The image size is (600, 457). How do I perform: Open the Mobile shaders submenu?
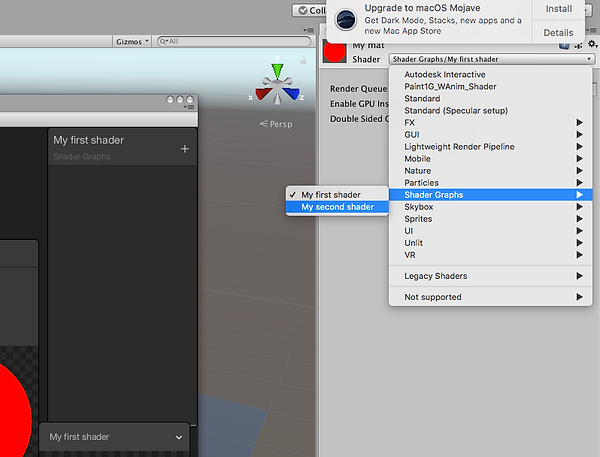point(491,159)
